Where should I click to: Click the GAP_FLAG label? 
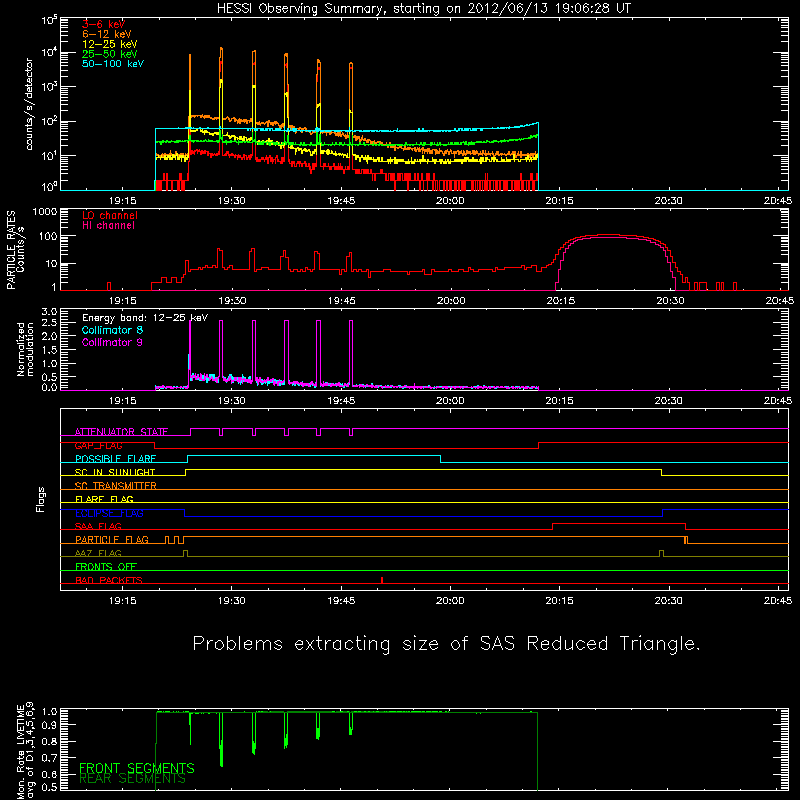[98, 445]
